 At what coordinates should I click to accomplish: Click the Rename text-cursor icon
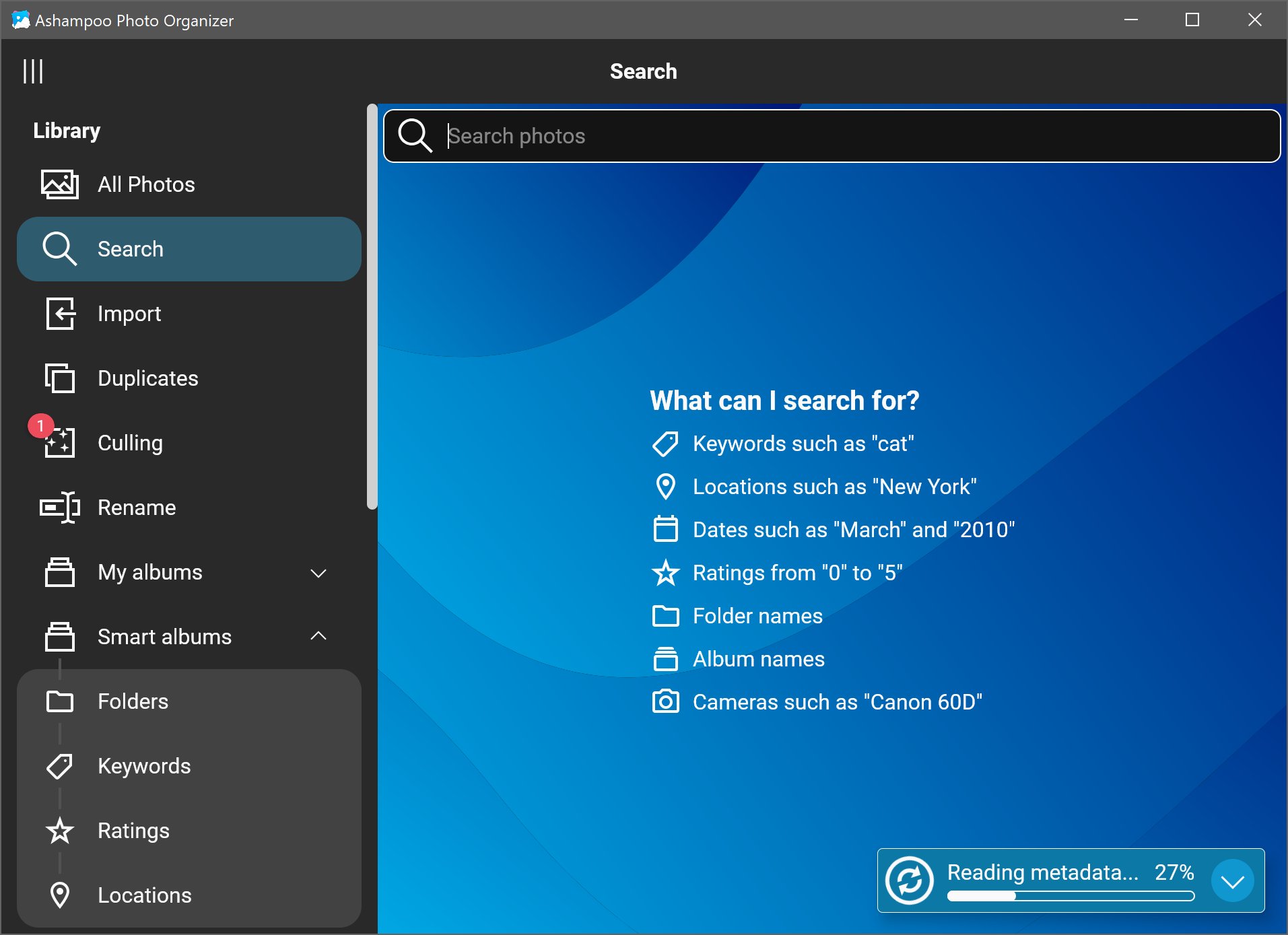[60, 508]
